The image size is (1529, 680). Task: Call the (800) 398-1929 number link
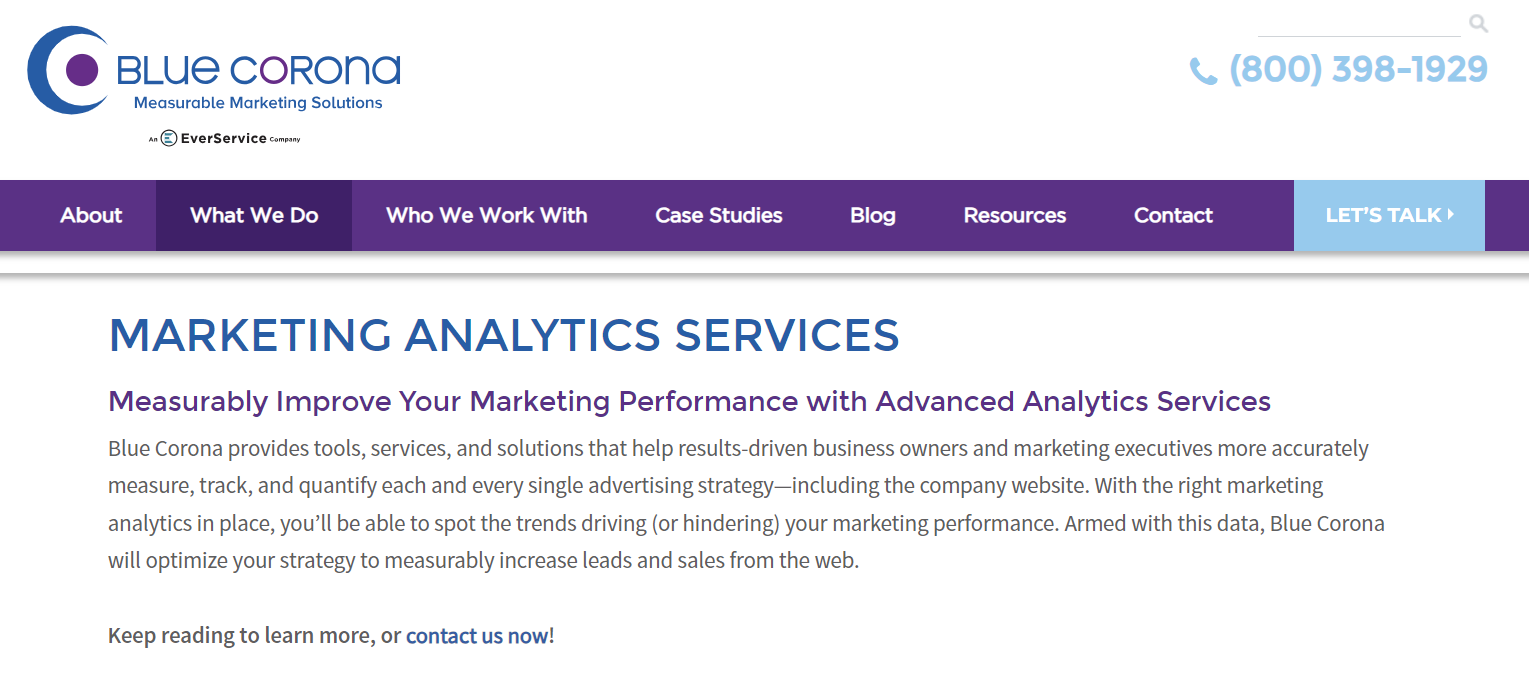pos(1358,70)
